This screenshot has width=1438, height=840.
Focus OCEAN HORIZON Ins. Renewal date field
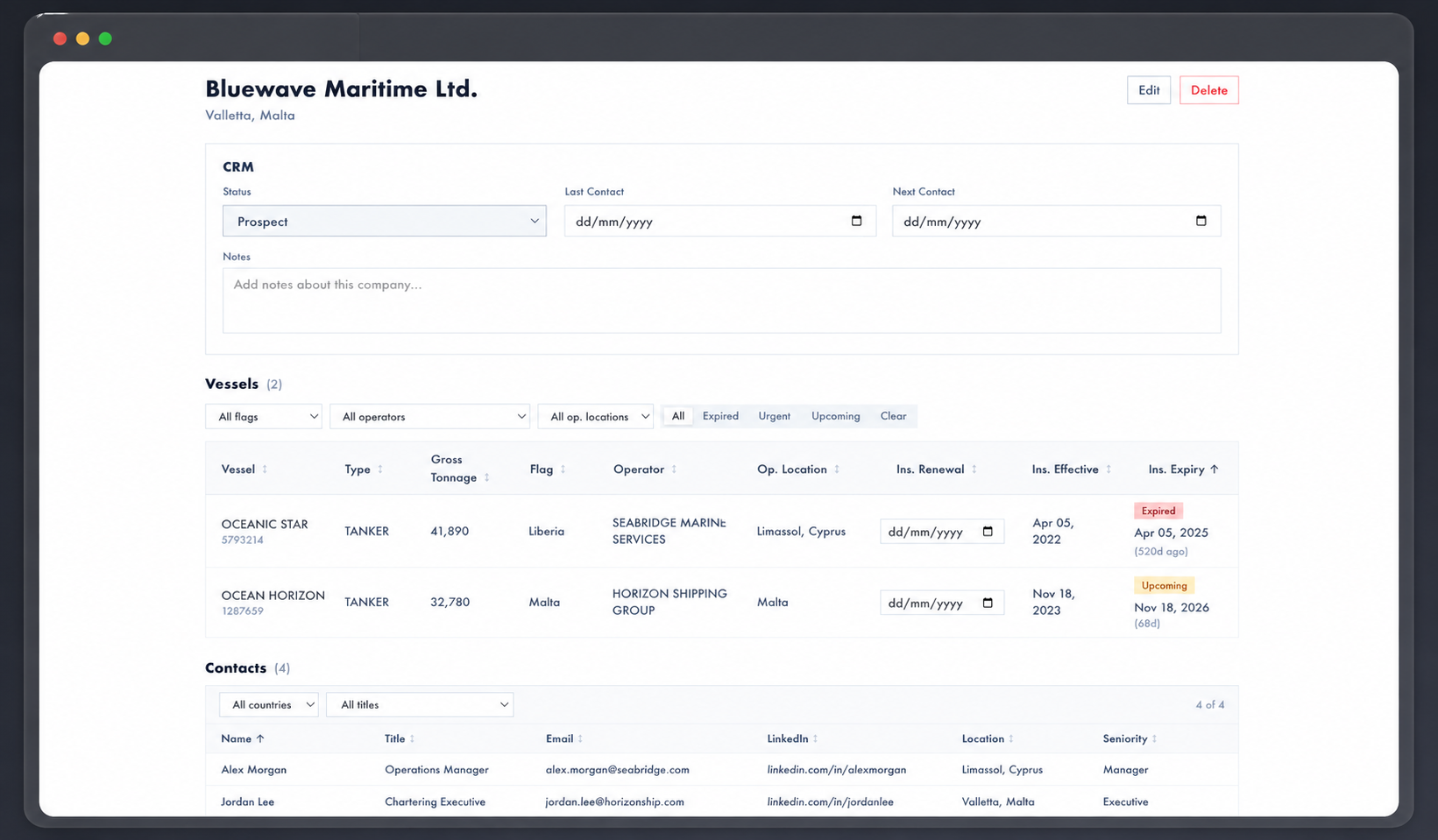(942, 603)
